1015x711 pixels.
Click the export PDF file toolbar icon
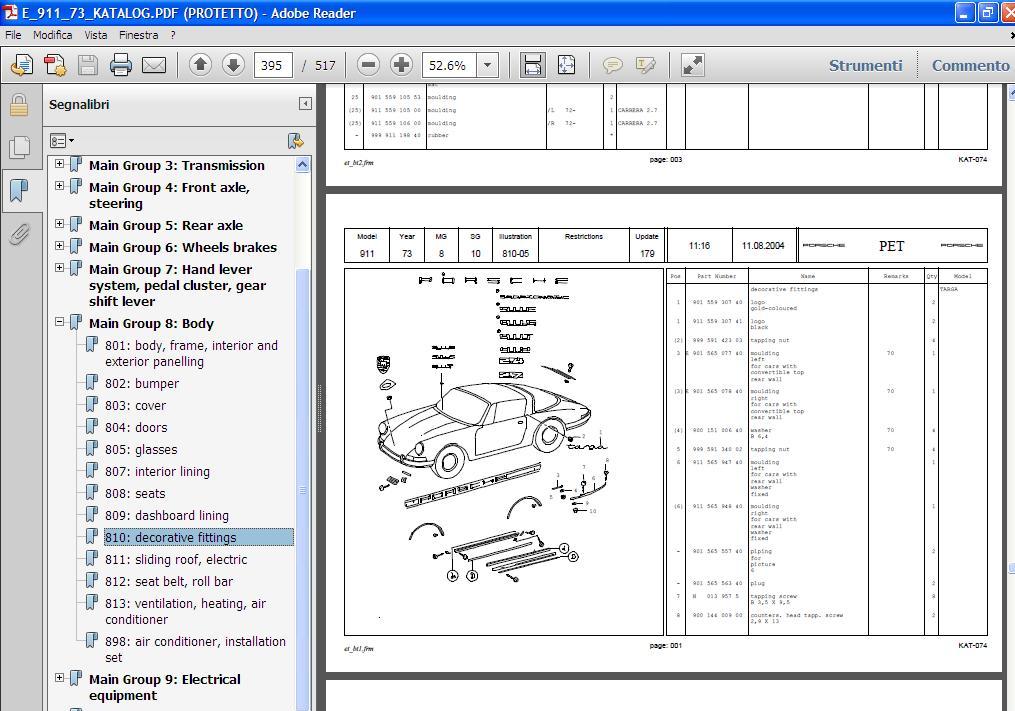(x=54, y=65)
